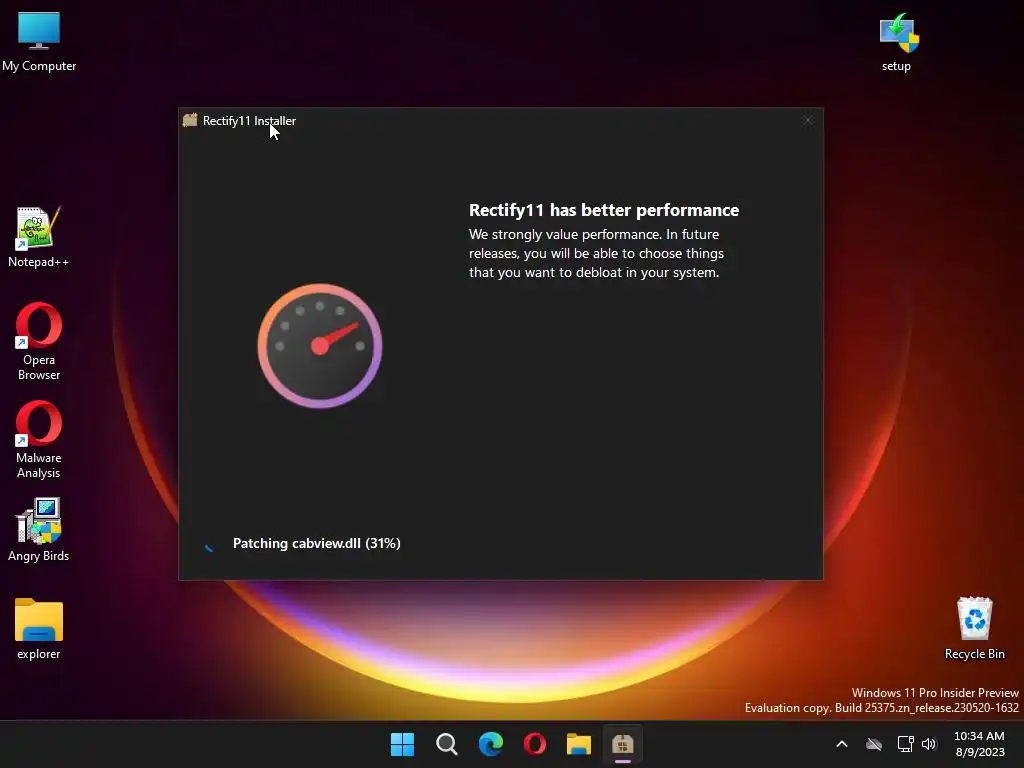Image resolution: width=1024 pixels, height=768 pixels.
Task: Select the Recycle Bin desktop icon
Action: point(974,628)
